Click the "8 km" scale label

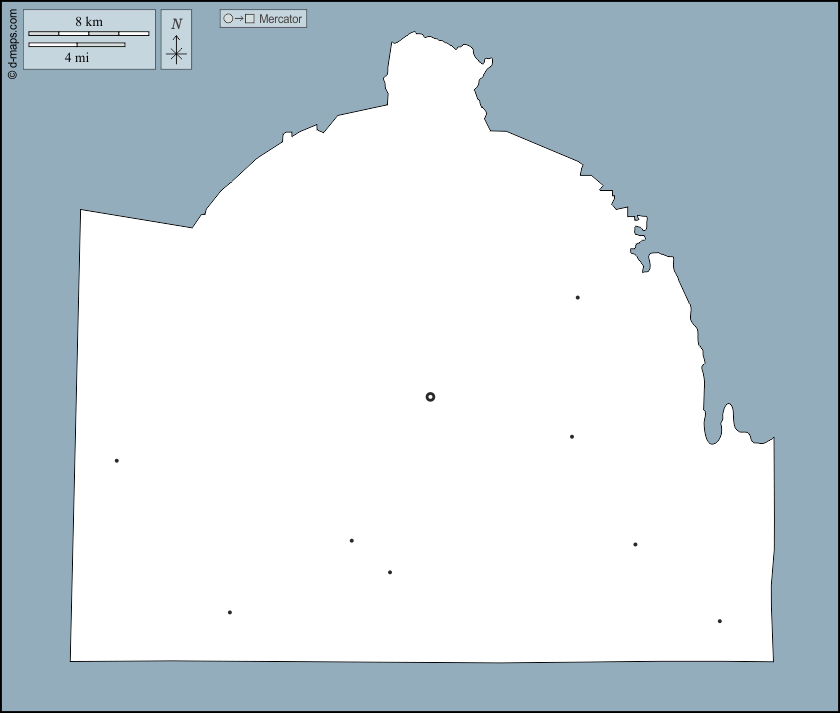[x=88, y=22]
